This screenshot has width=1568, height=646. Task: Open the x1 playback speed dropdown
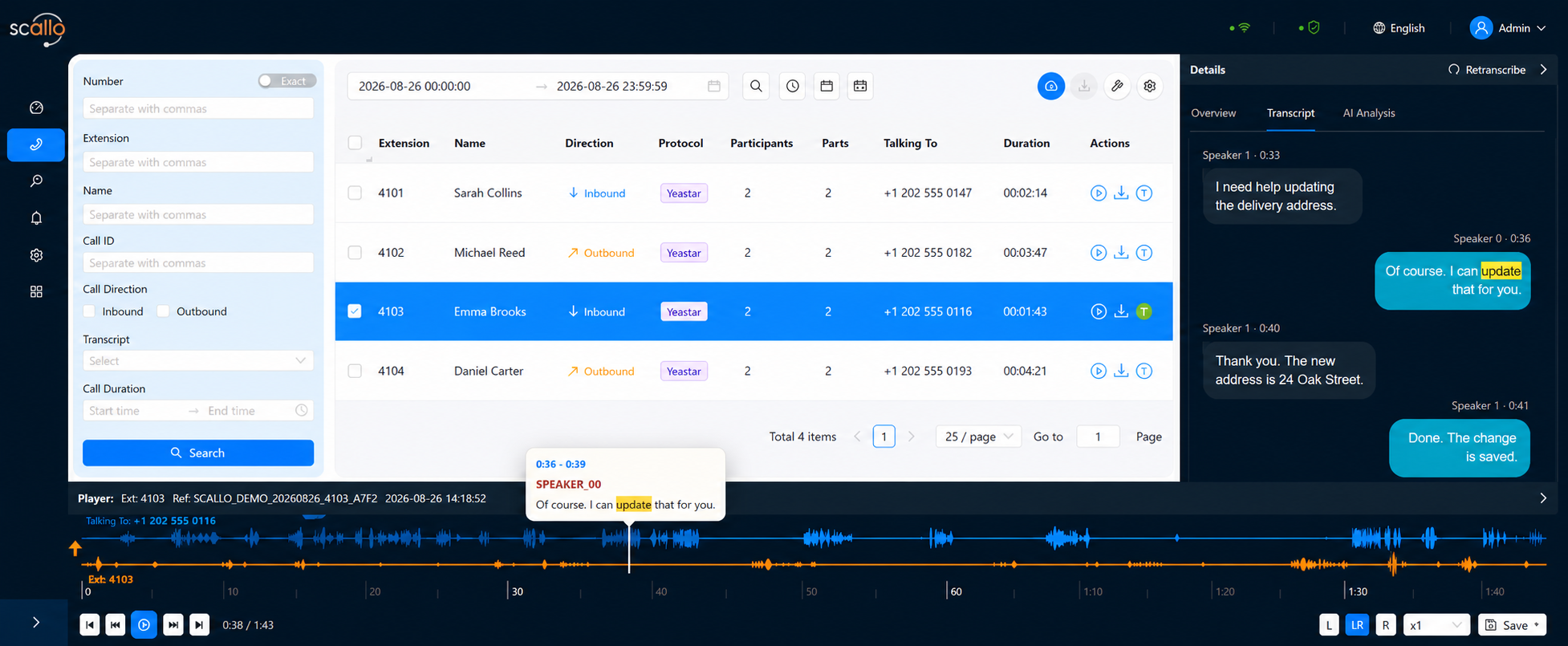tap(1436, 625)
